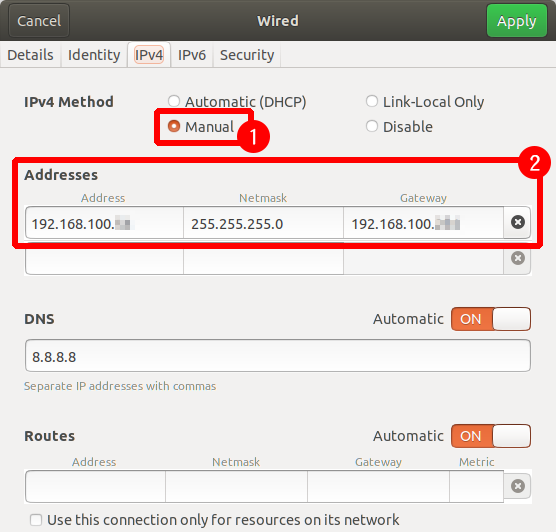
Task: Click the Routes Gateway field
Action: [x=378, y=486]
